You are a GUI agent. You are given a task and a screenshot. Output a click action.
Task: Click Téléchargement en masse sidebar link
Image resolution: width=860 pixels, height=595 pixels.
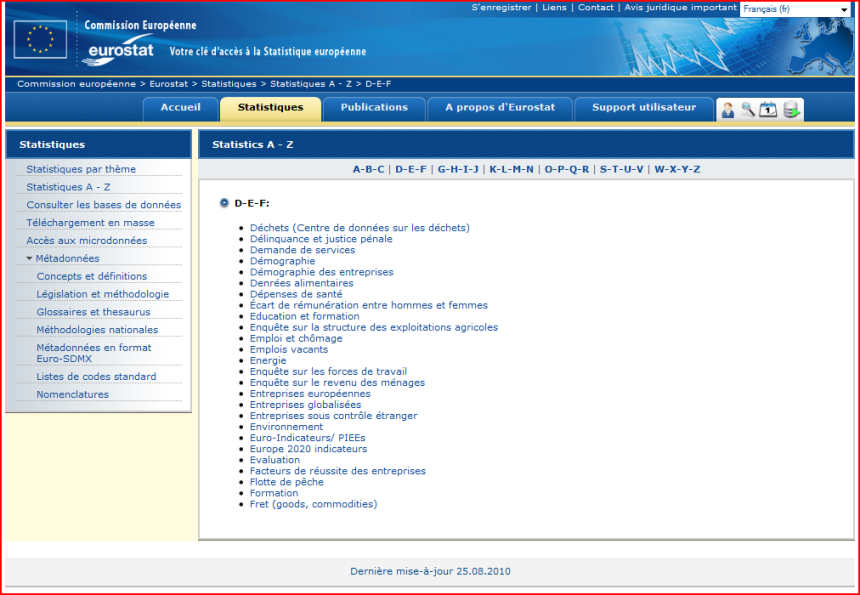[90, 223]
